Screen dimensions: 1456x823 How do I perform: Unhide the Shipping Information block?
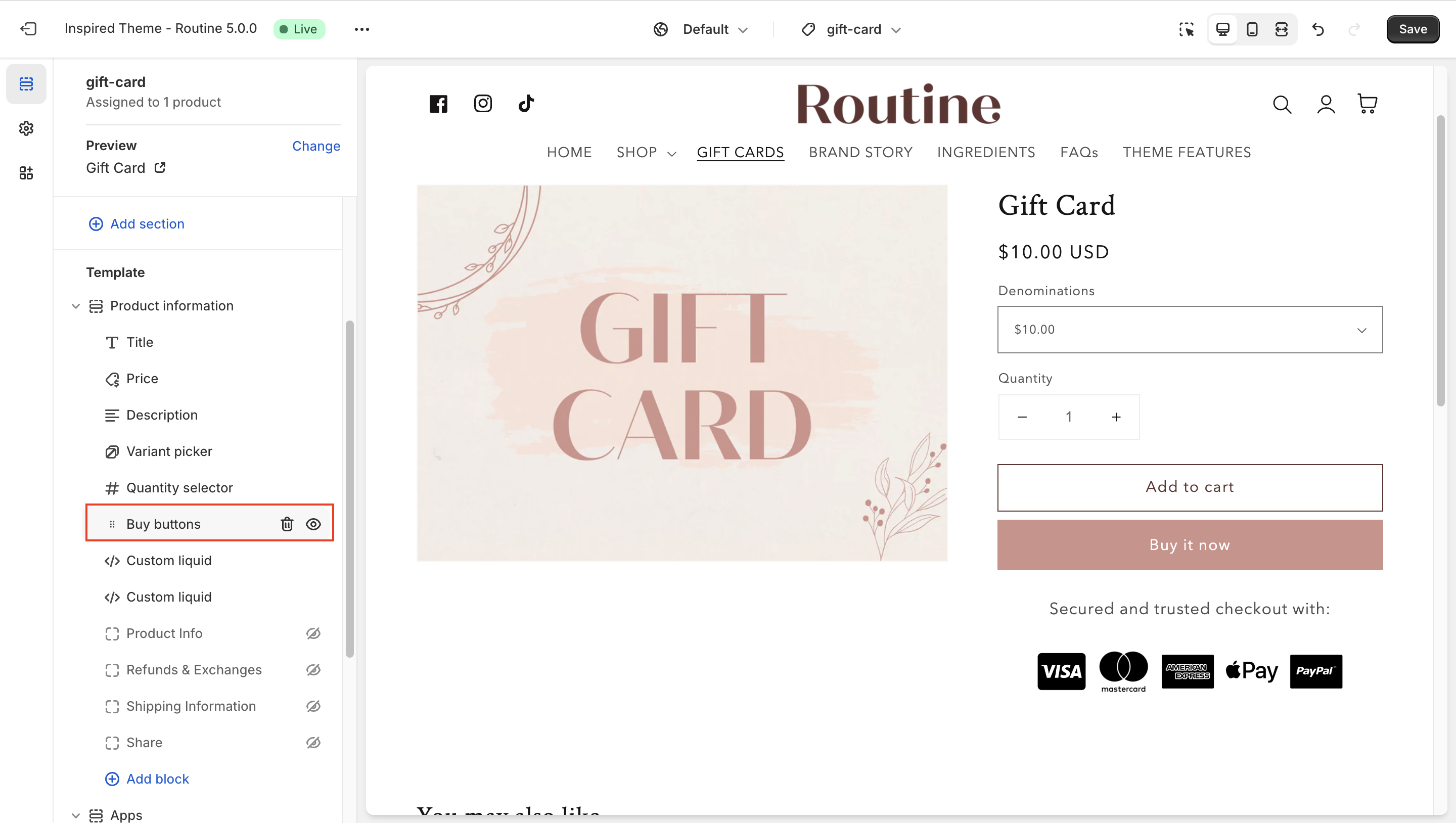(x=313, y=706)
